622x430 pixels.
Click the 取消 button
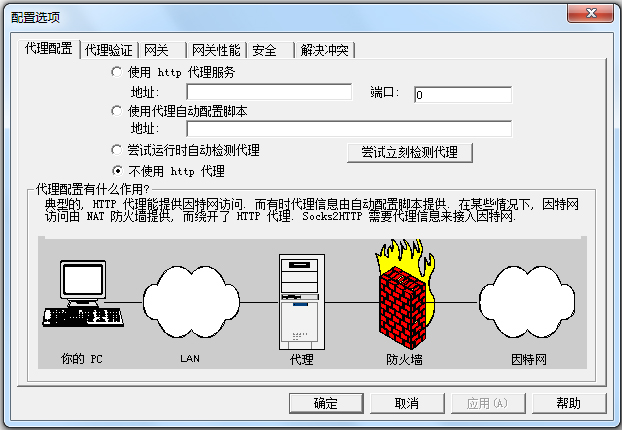point(407,403)
